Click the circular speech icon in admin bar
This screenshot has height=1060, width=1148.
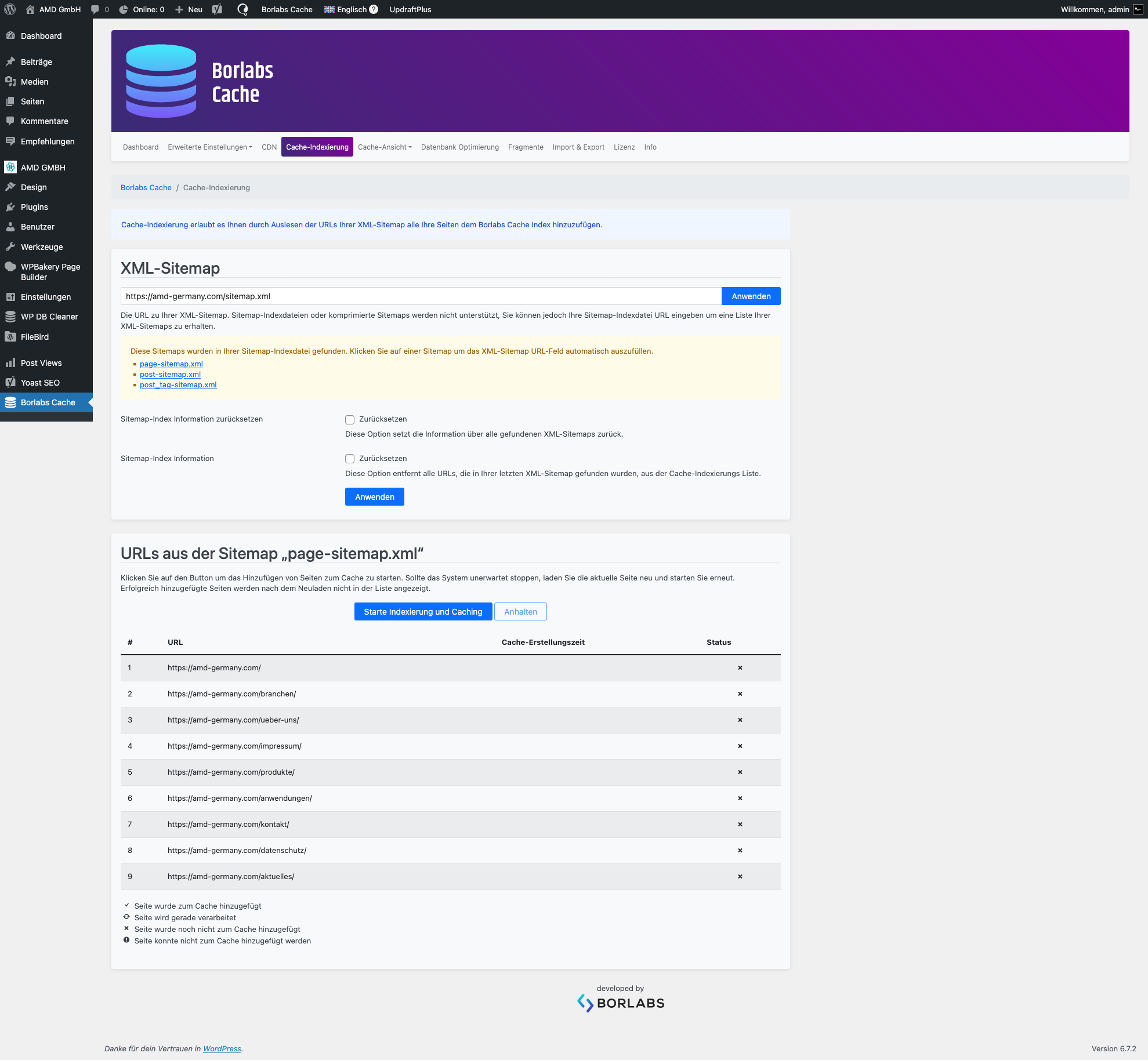(x=242, y=9)
